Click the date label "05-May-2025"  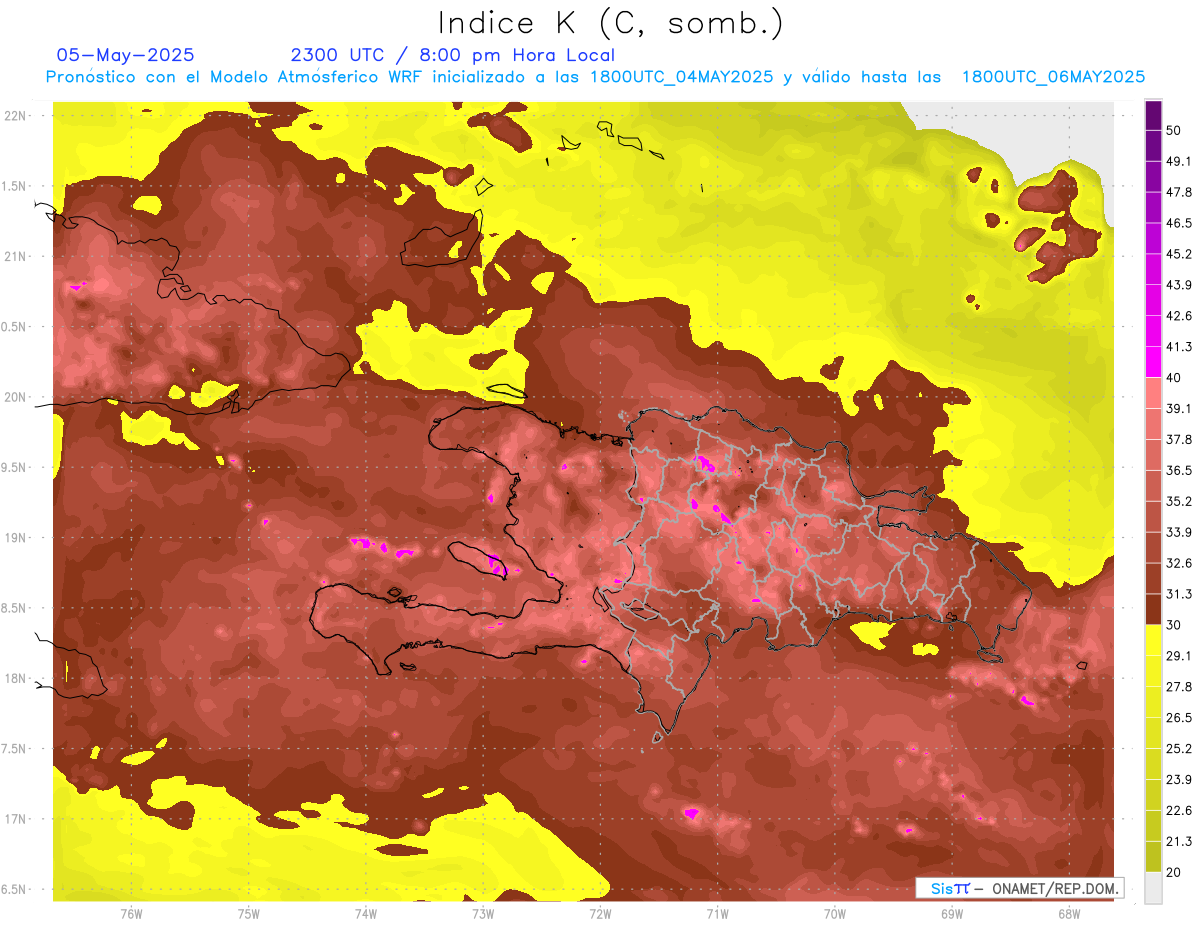(125, 55)
